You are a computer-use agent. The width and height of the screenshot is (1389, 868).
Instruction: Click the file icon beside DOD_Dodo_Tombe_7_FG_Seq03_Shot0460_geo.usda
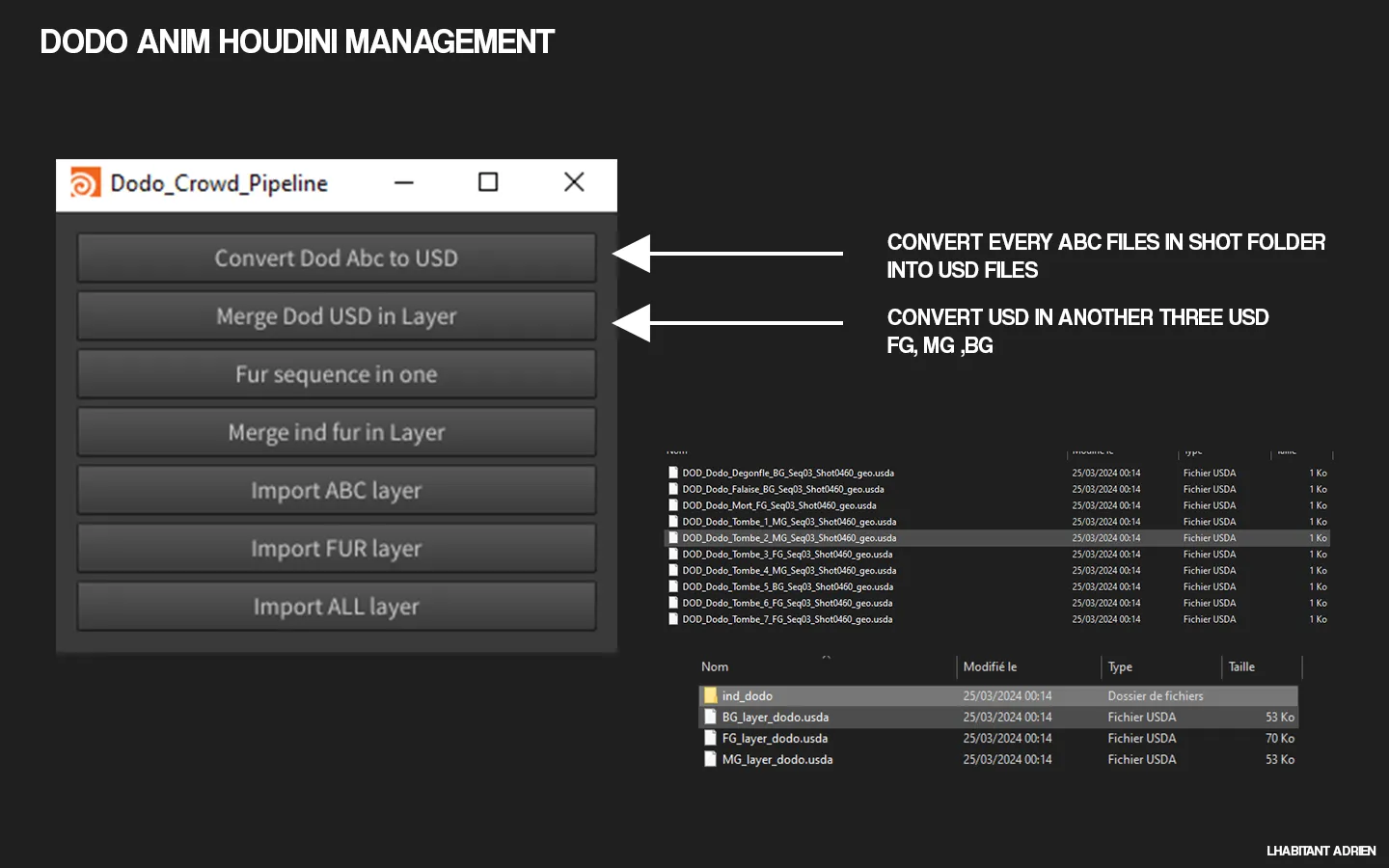click(673, 619)
